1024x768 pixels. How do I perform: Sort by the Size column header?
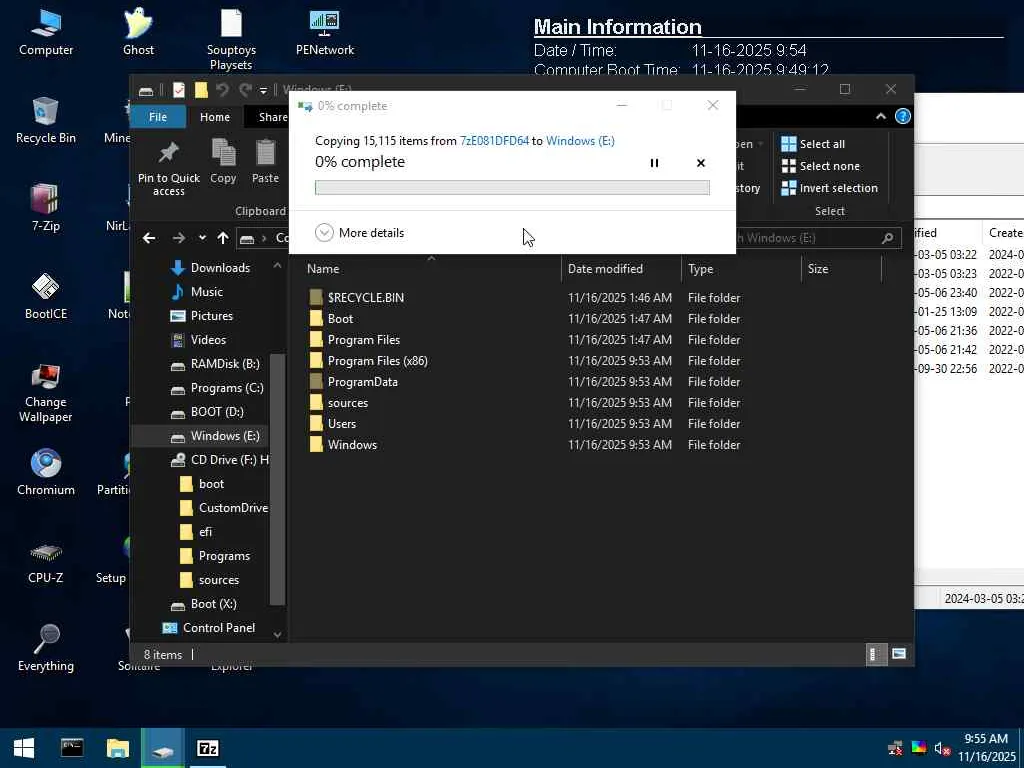click(818, 268)
